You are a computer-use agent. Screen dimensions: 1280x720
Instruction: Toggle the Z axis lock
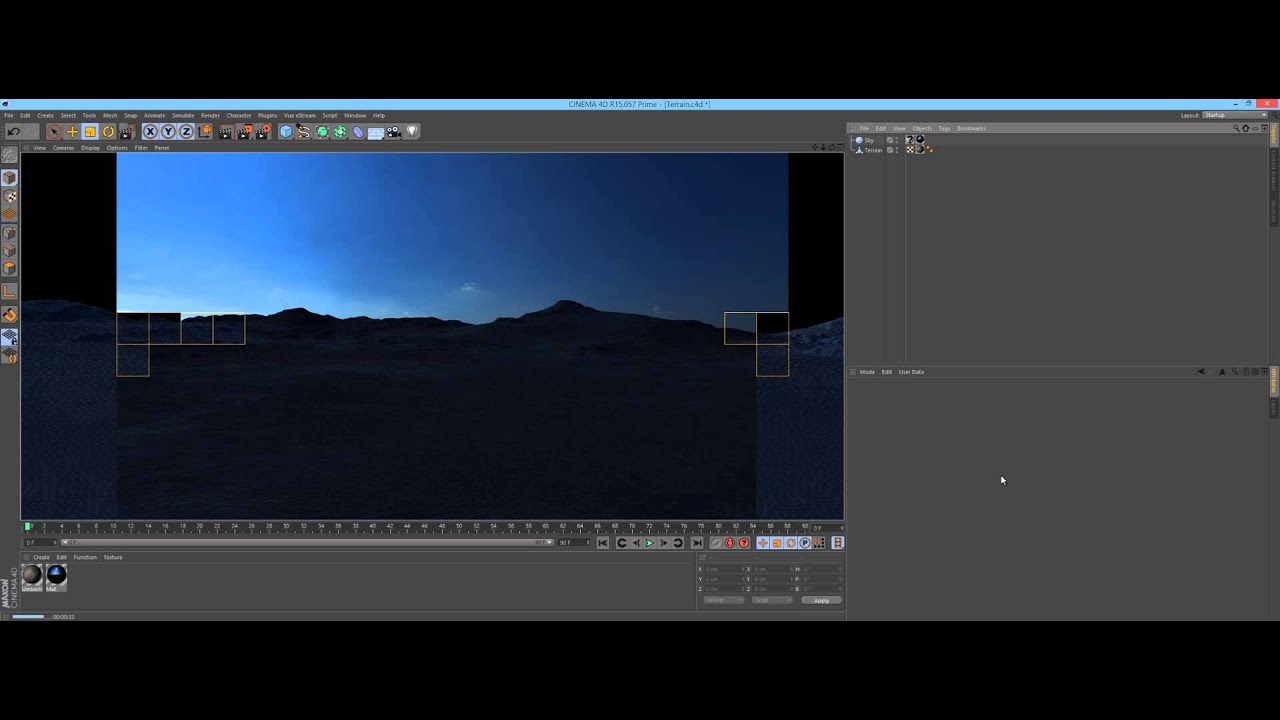pos(186,132)
